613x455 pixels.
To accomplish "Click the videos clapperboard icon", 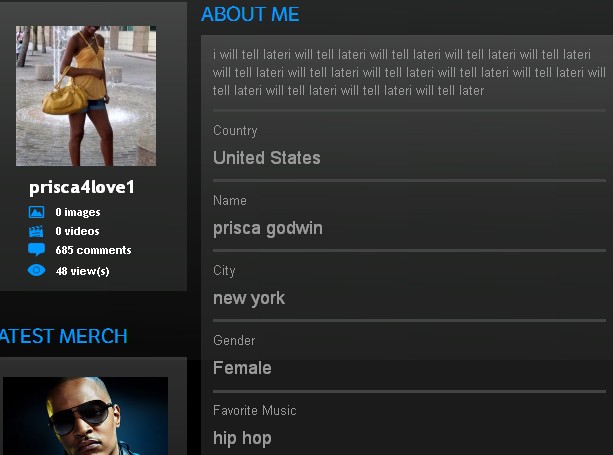I will tap(36, 231).
